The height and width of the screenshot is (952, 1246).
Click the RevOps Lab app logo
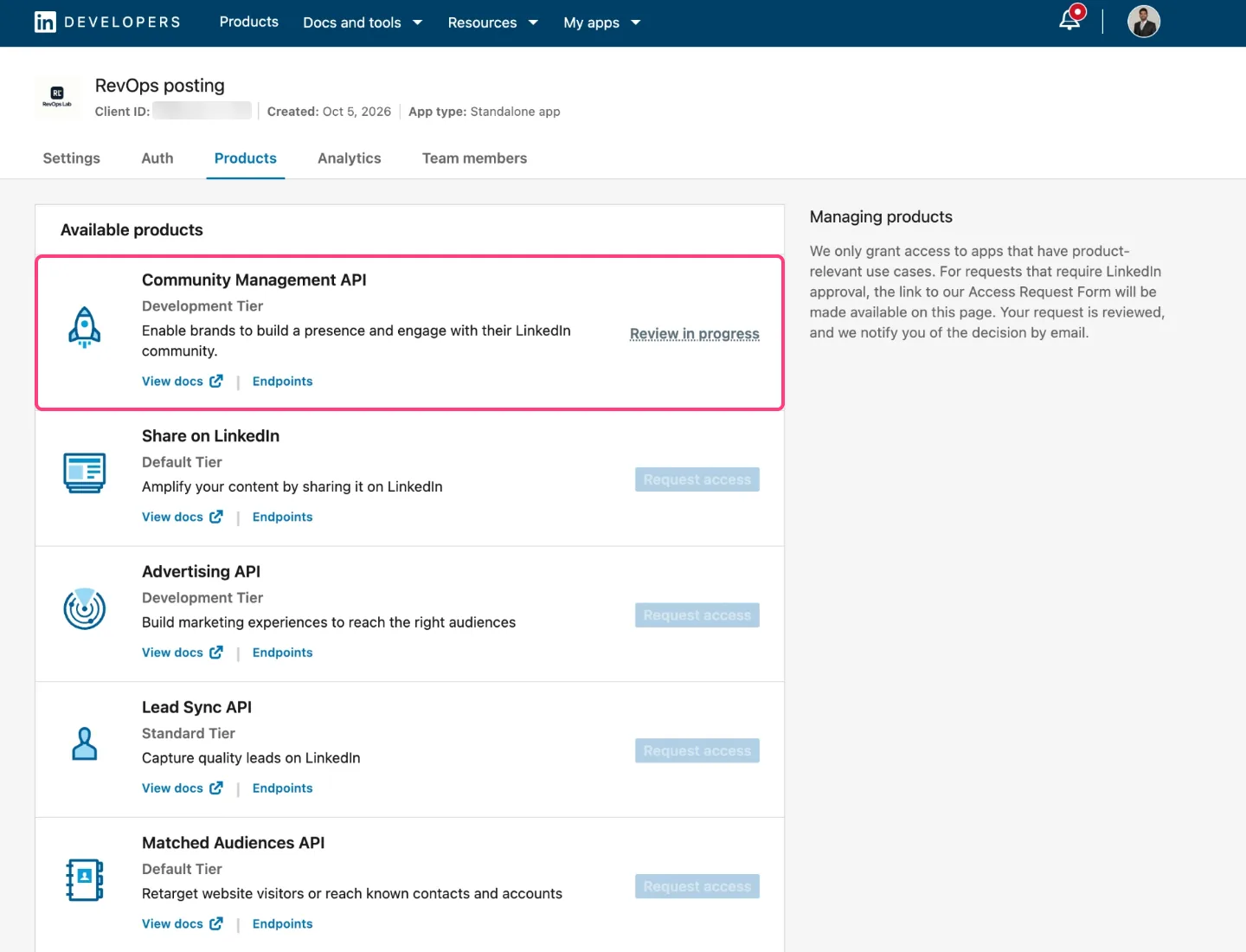57,96
